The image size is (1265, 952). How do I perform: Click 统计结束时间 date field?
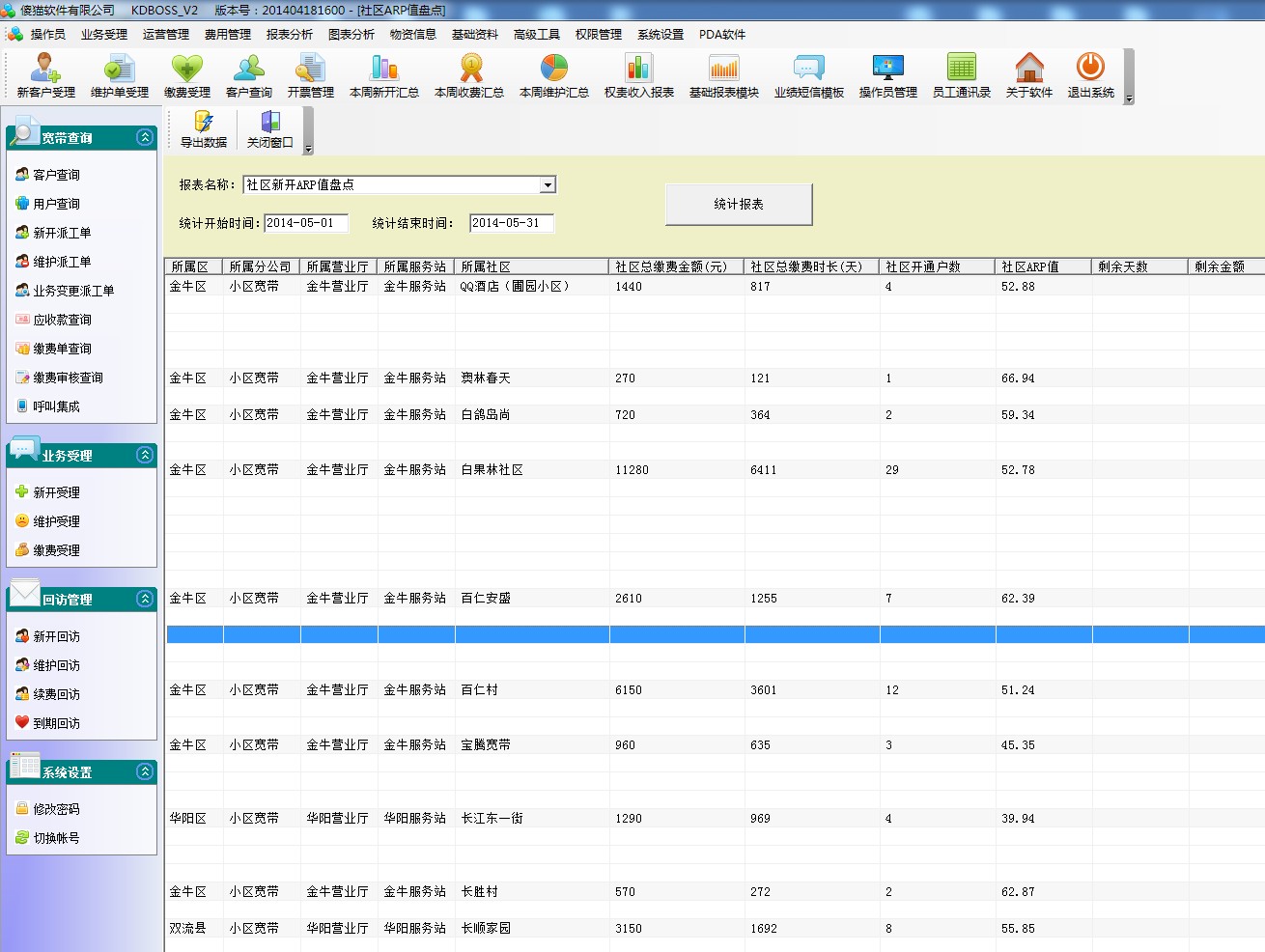coord(512,223)
